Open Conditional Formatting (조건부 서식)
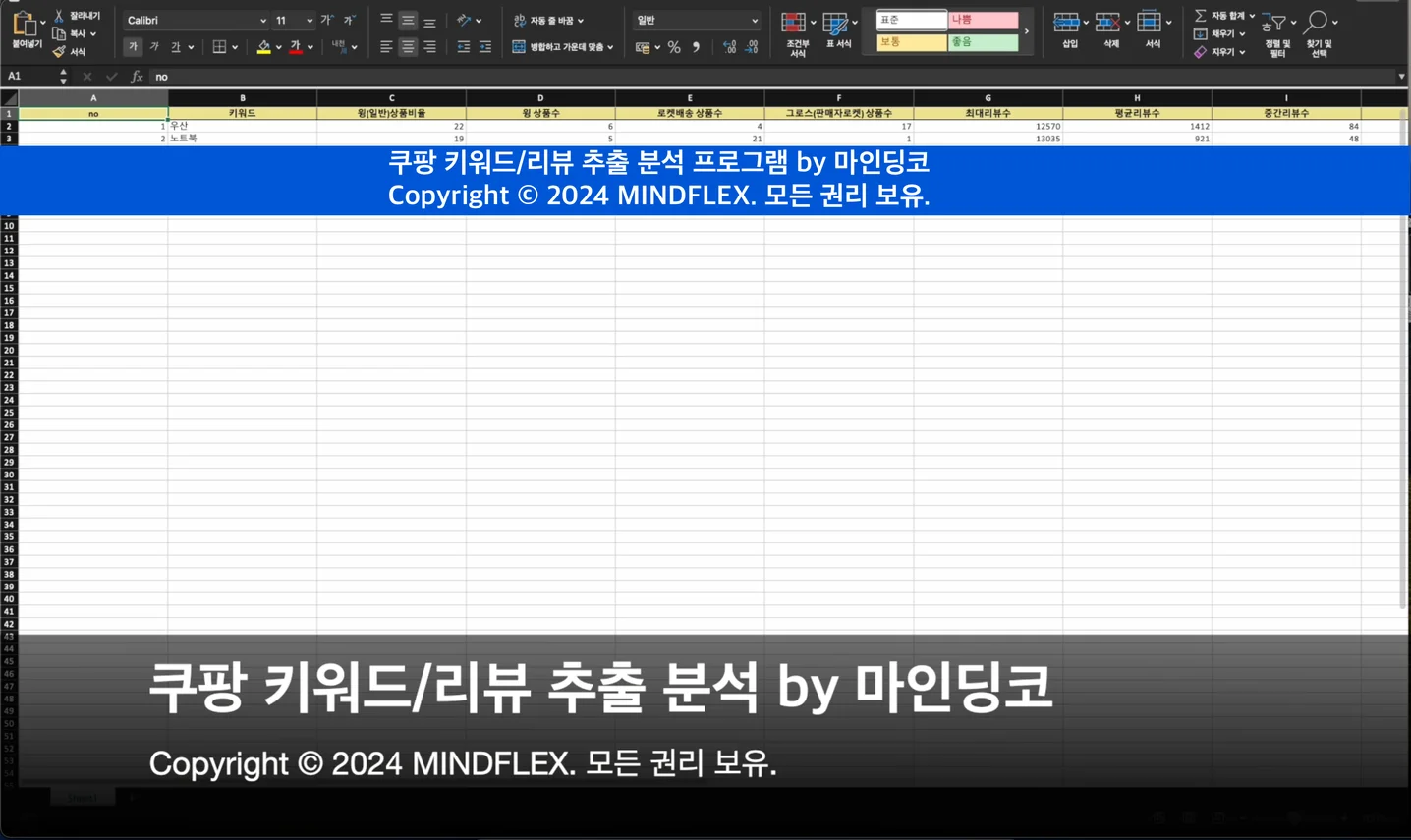The height and width of the screenshot is (840, 1411). pyautogui.click(x=797, y=33)
